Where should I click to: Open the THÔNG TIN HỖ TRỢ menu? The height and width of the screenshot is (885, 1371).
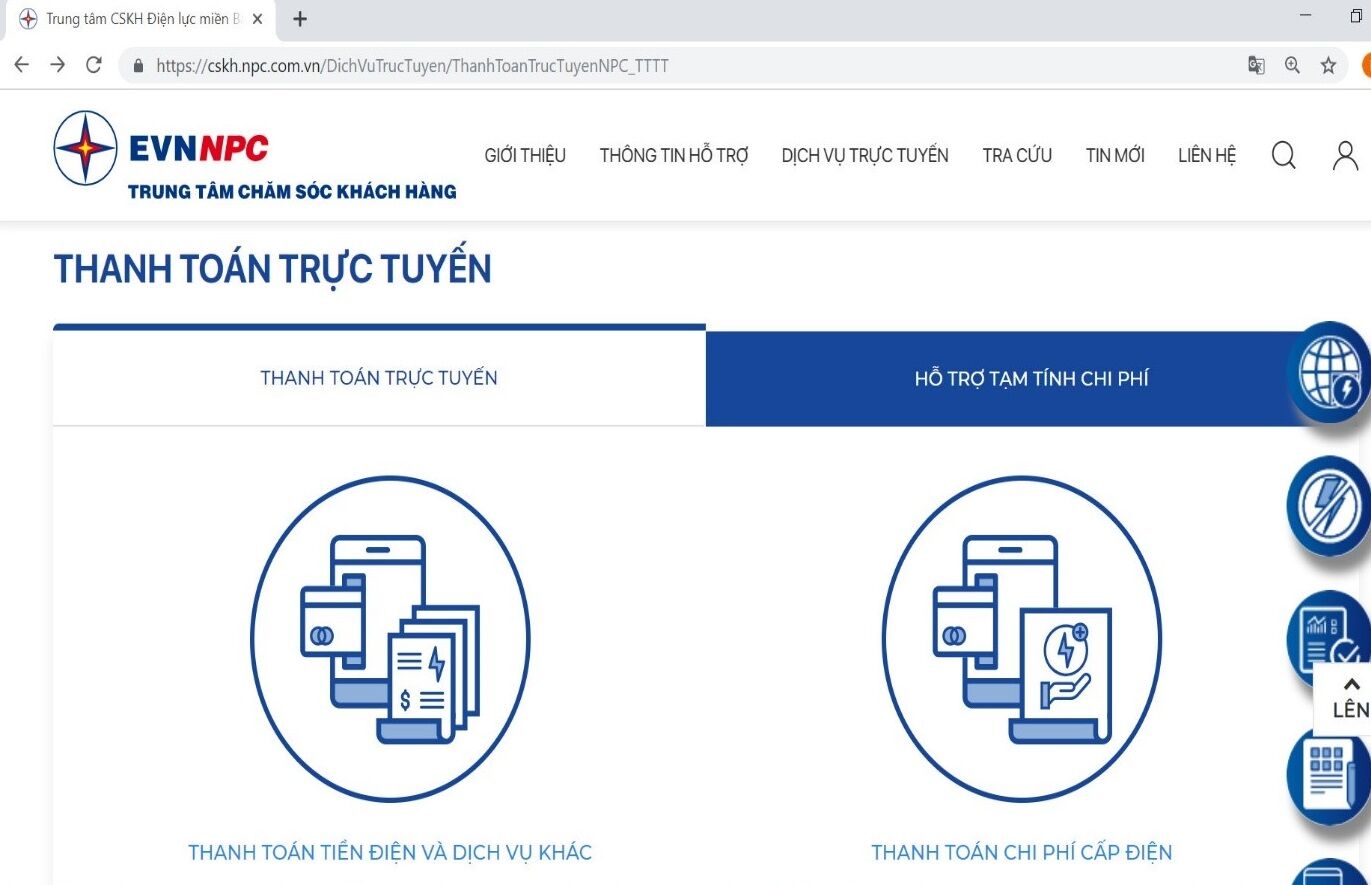pos(674,155)
